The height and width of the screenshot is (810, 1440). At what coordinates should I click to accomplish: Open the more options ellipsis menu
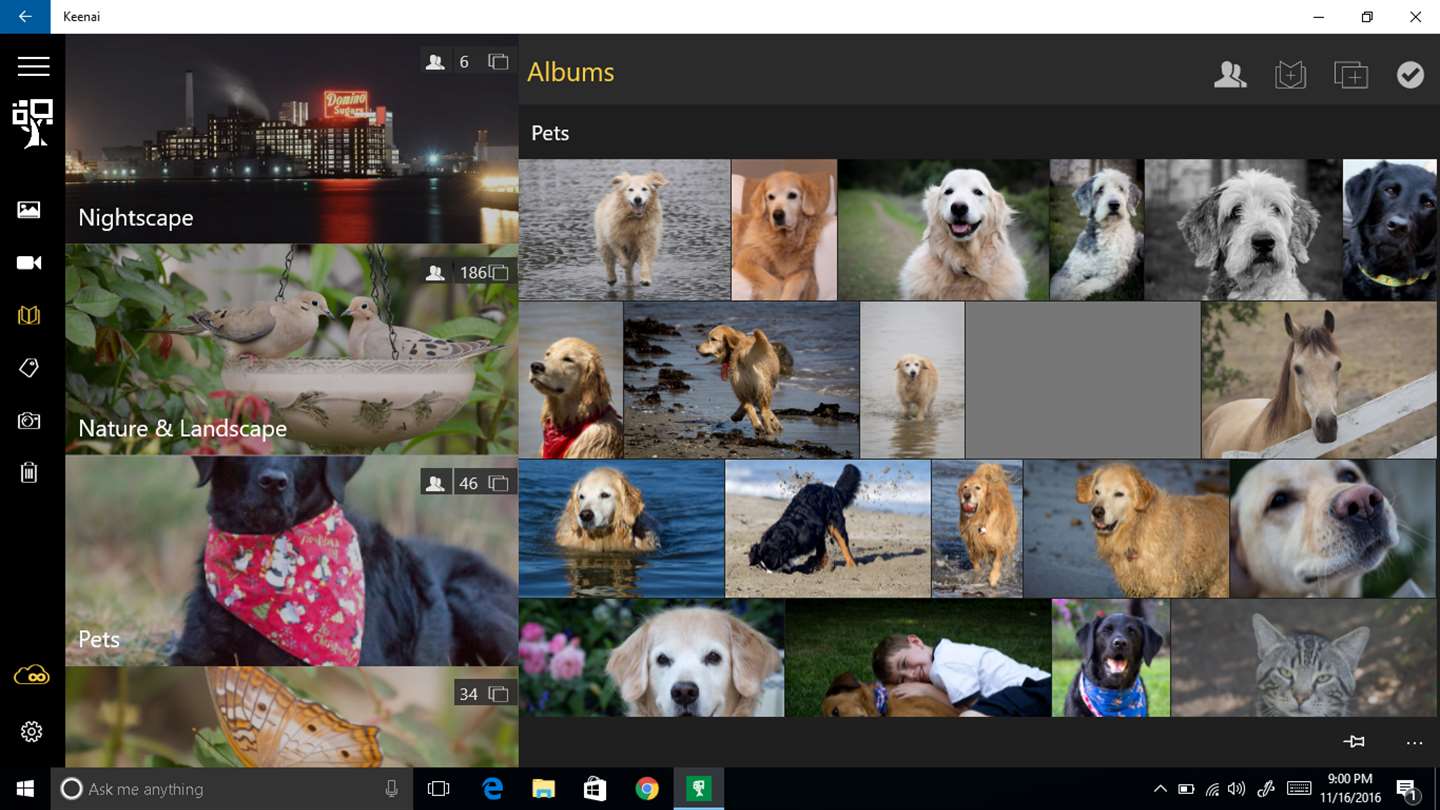[x=1414, y=743]
